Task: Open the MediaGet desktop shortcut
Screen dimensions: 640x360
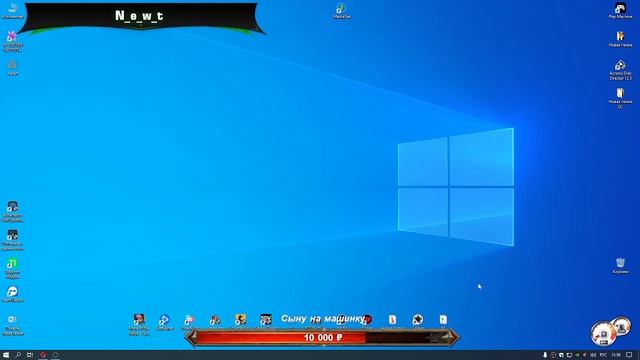Action: click(x=341, y=11)
